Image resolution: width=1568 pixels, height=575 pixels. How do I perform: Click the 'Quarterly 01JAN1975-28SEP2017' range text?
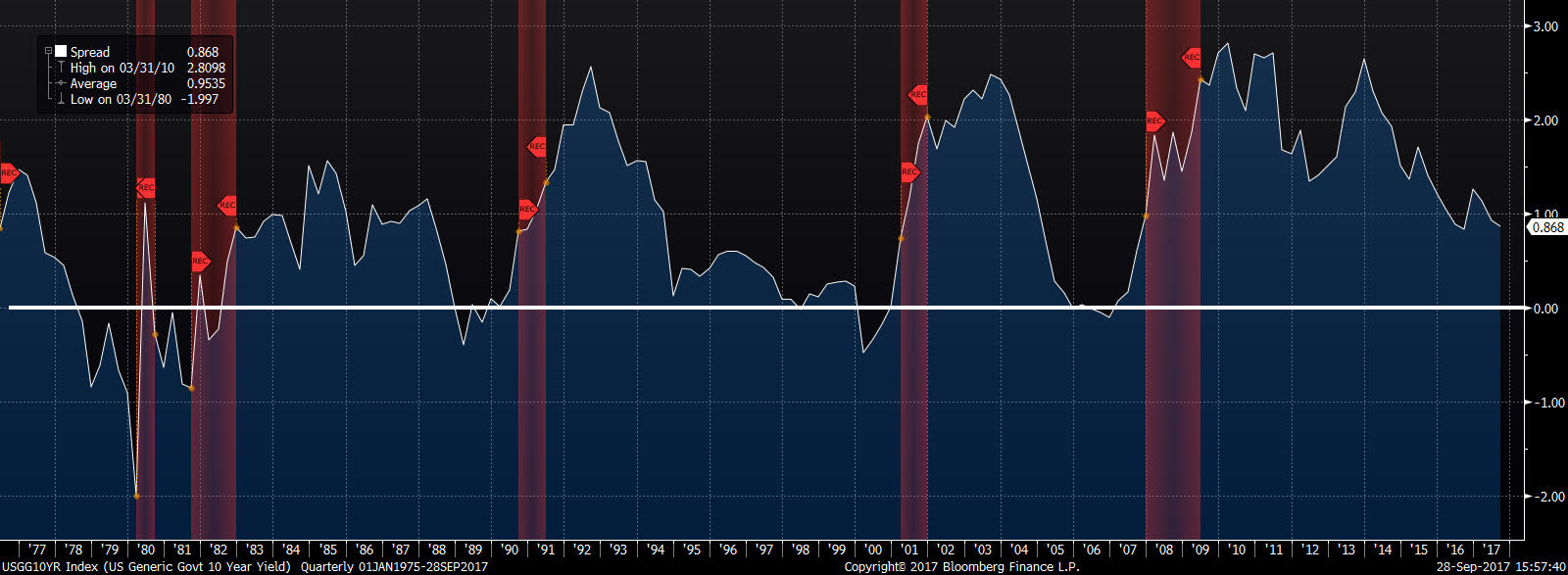pyautogui.click(x=394, y=566)
